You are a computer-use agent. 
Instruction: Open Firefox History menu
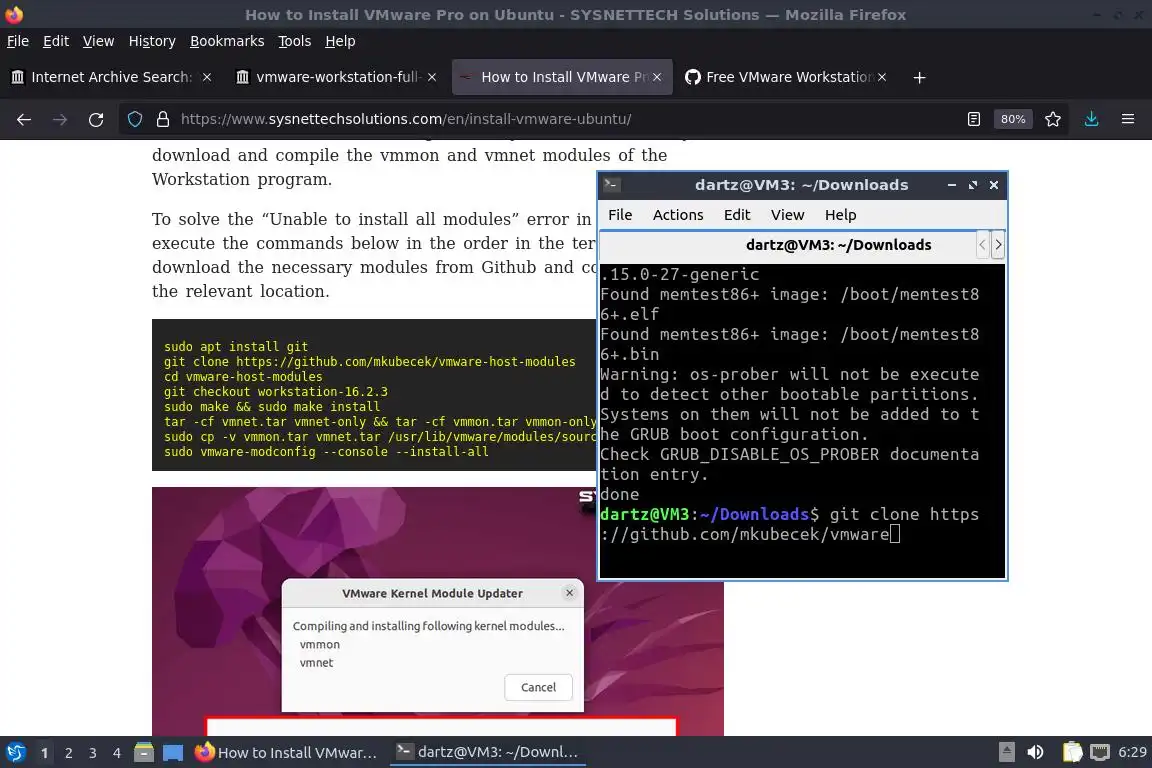coord(152,41)
